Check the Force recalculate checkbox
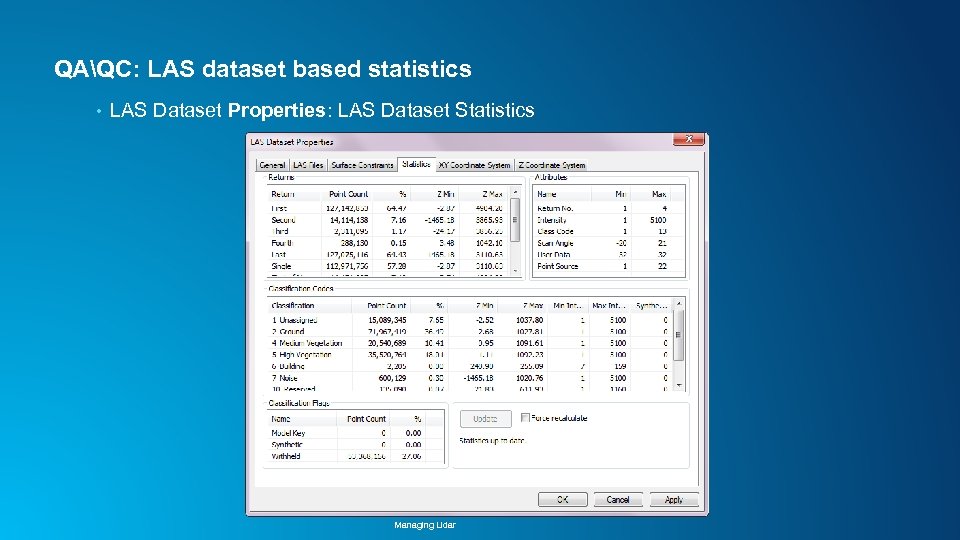Image resolution: width=960 pixels, height=540 pixels. point(525,418)
